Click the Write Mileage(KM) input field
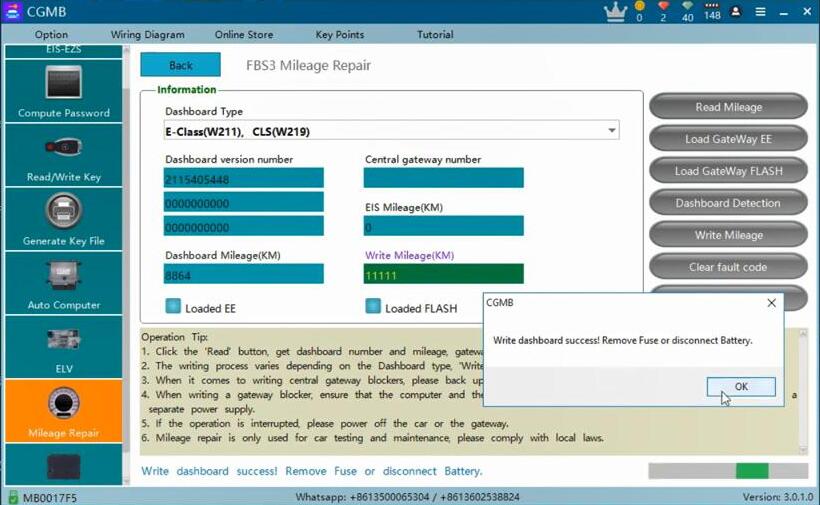 point(443,274)
